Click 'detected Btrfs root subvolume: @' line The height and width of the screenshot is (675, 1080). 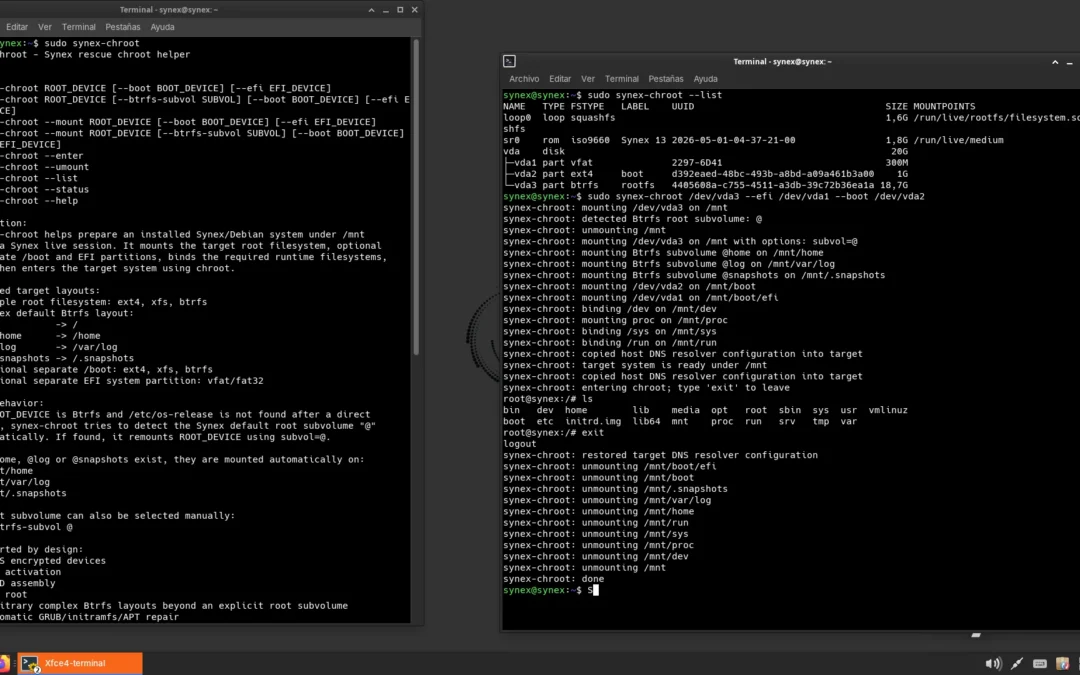[632, 219]
